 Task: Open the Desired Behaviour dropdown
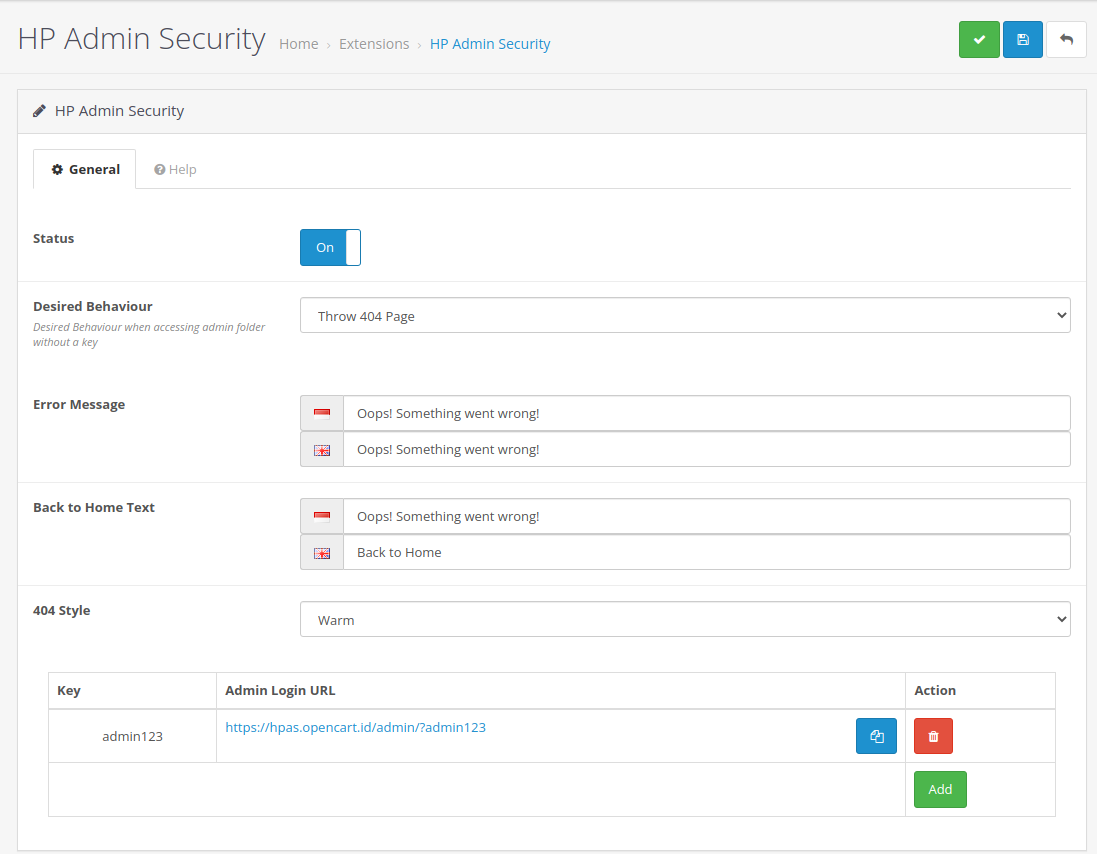pos(685,316)
